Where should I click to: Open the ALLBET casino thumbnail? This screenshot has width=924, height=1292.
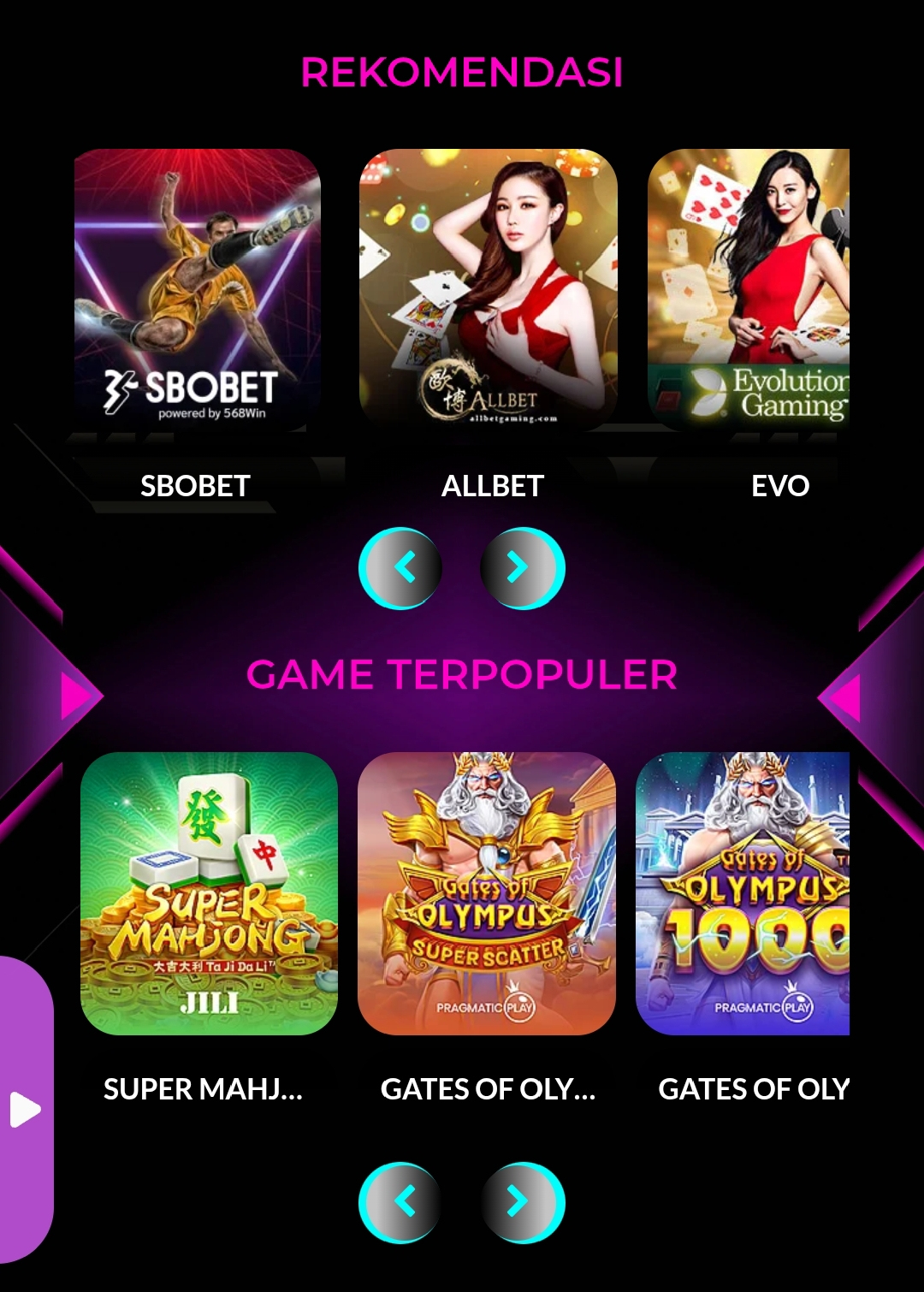click(488, 289)
